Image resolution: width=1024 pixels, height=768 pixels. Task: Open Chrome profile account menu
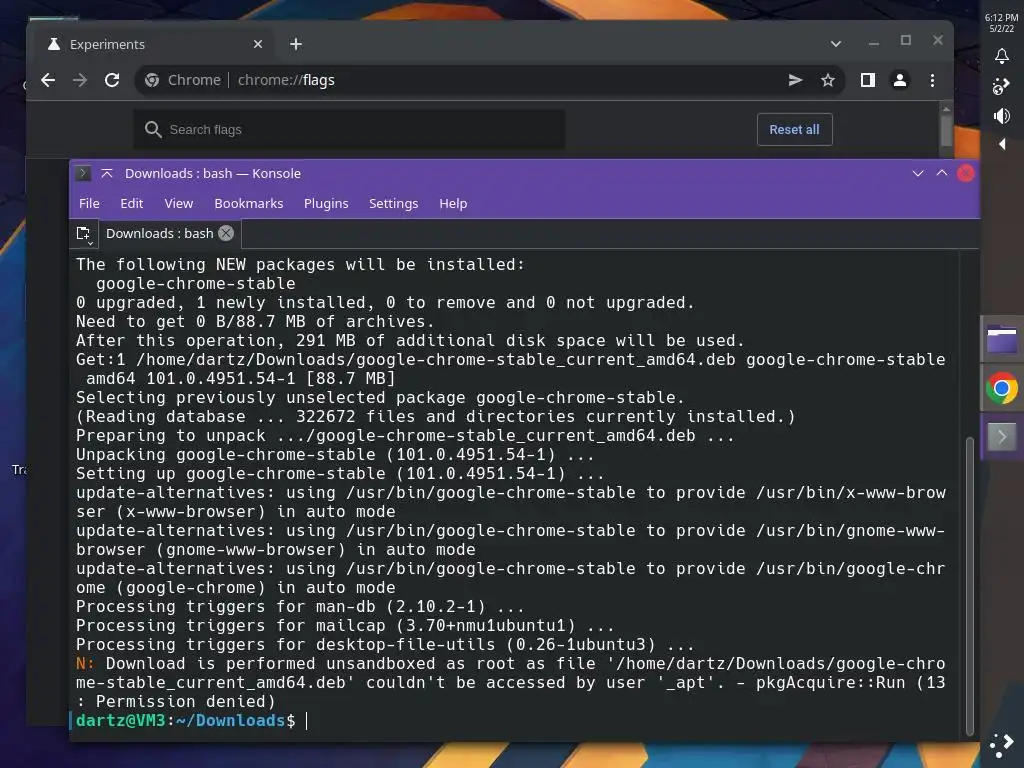click(900, 80)
